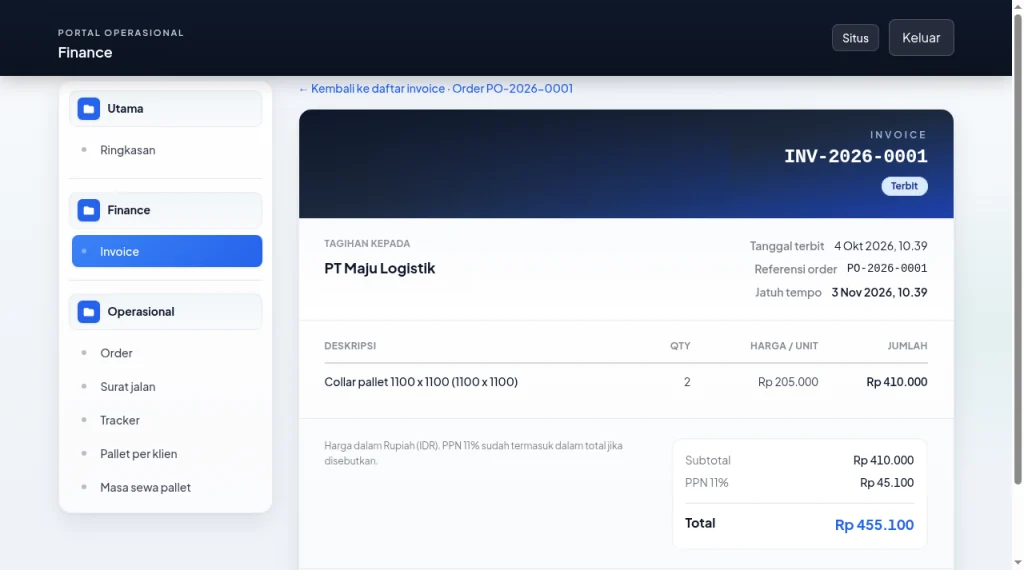Click the Tanggal terbit value 4 Okt 2026

pos(880,246)
